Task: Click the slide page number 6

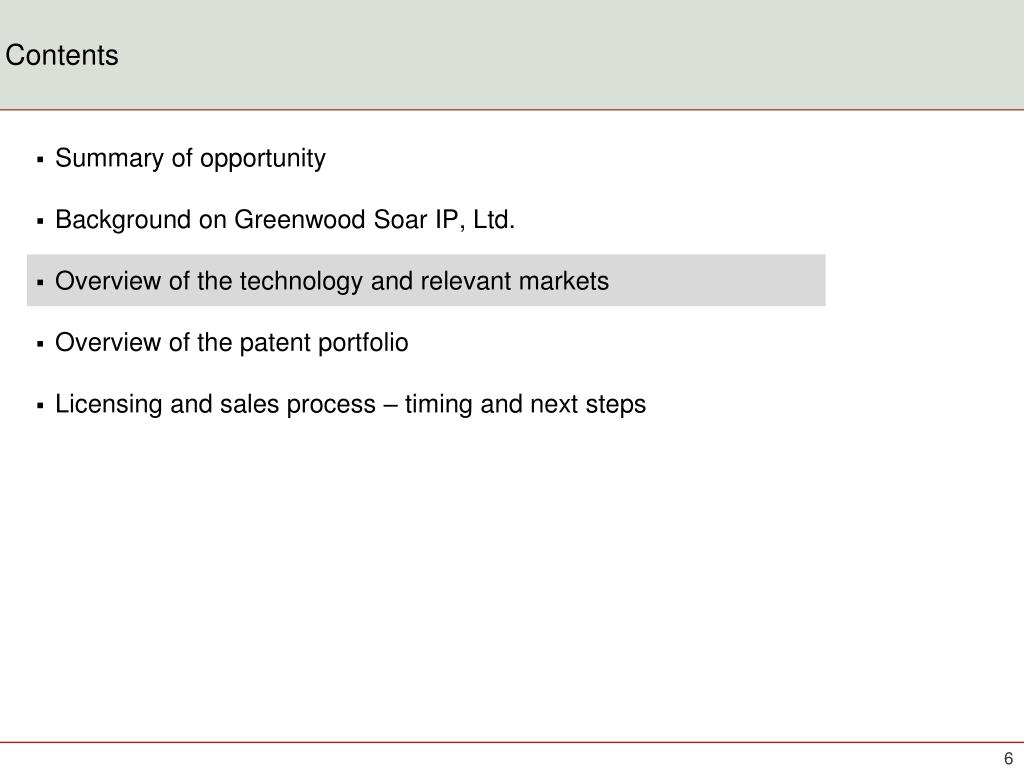Action: [x=1008, y=758]
